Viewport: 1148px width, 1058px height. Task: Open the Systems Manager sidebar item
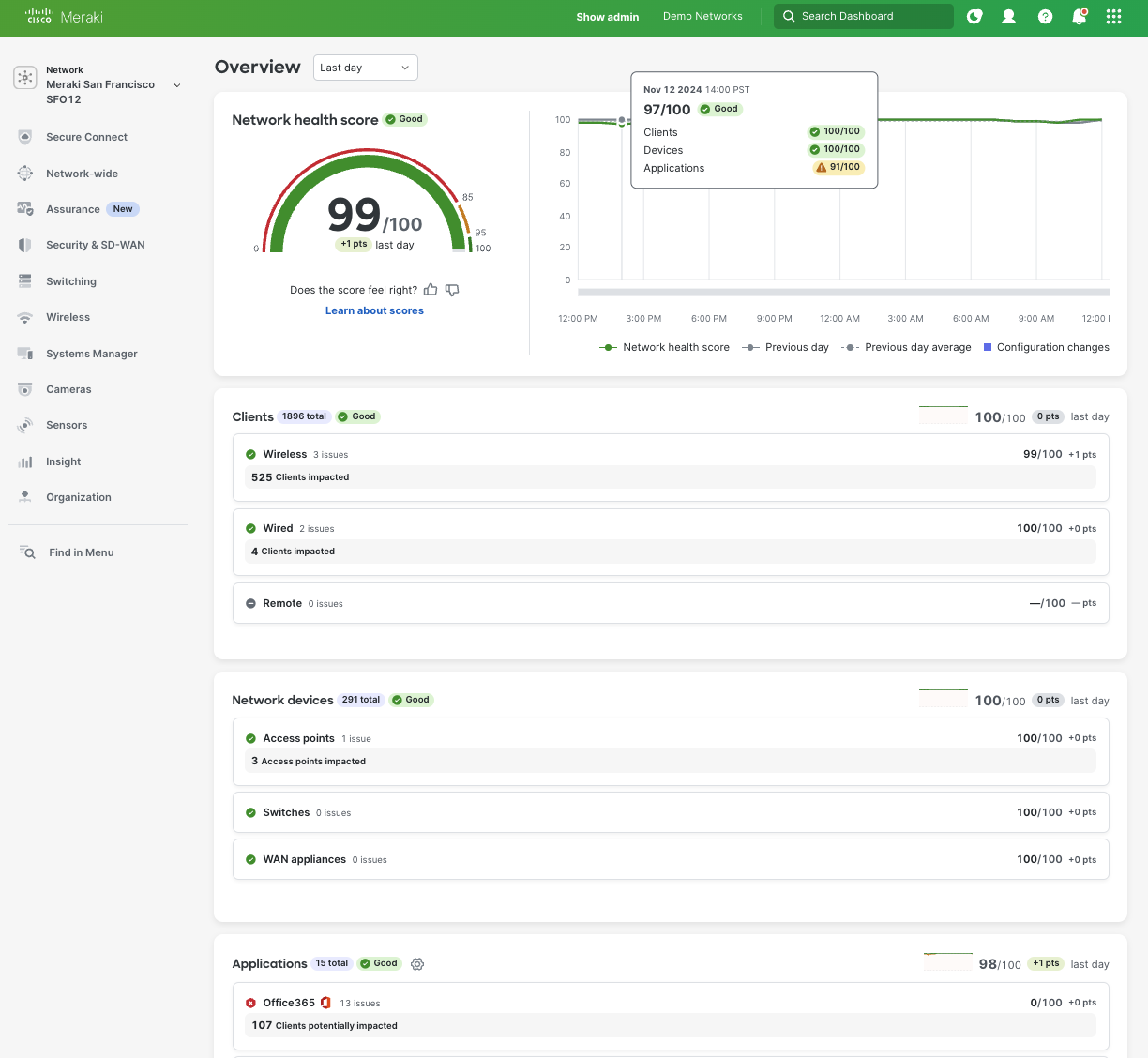click(91, 354)
